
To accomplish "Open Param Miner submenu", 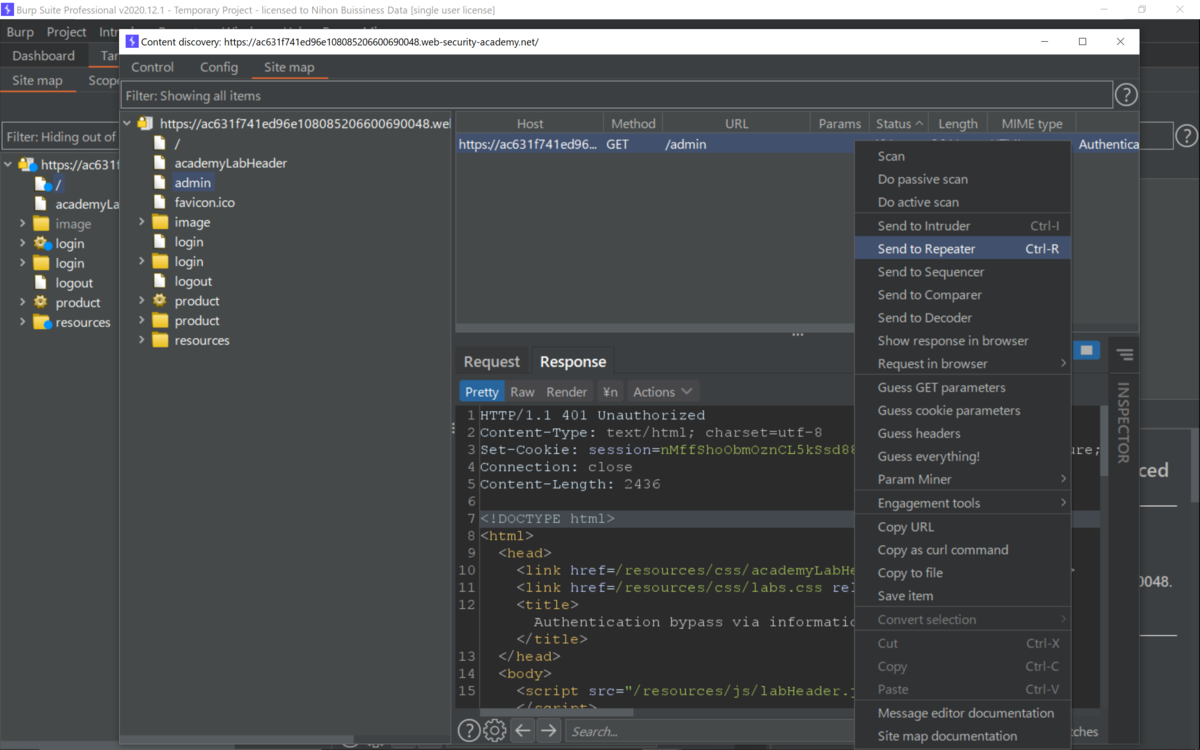I will (962, 480).
